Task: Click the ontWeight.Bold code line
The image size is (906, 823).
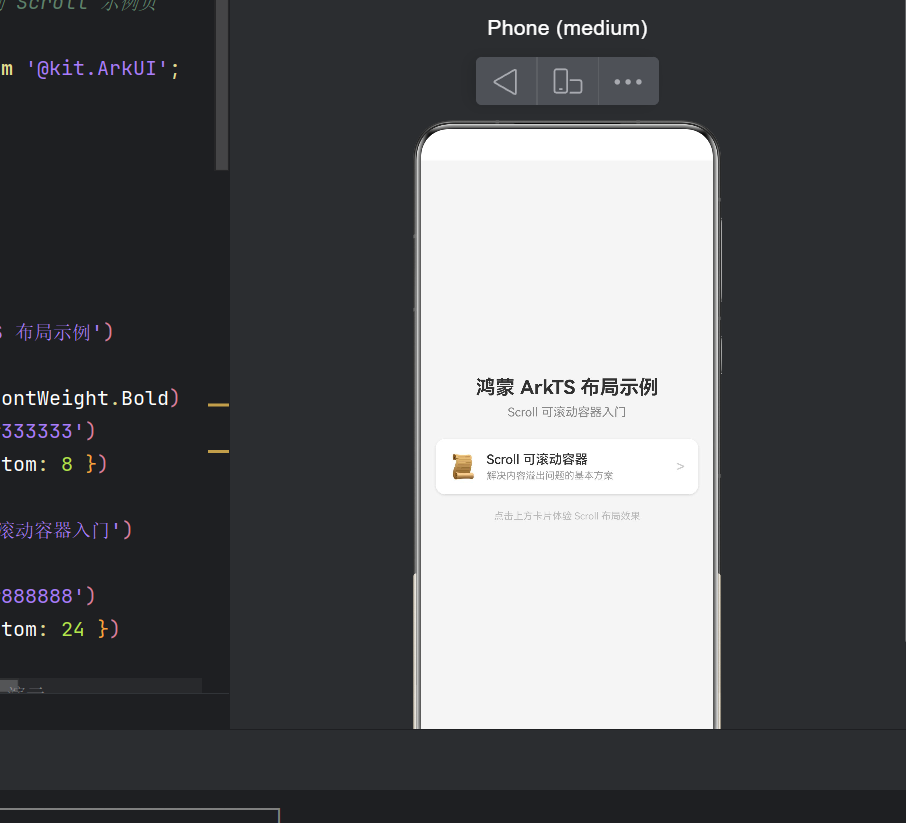Action: [90, 398]
